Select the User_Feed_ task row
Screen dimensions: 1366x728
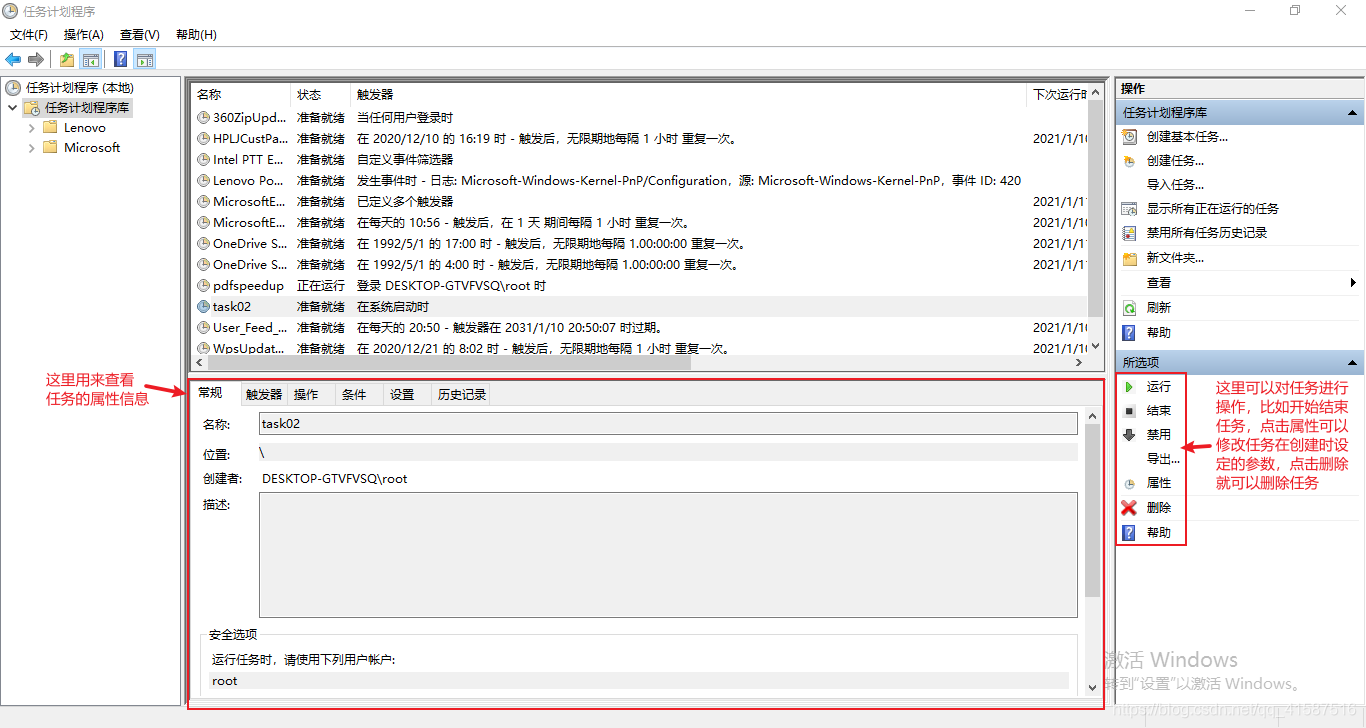point(639,328)
